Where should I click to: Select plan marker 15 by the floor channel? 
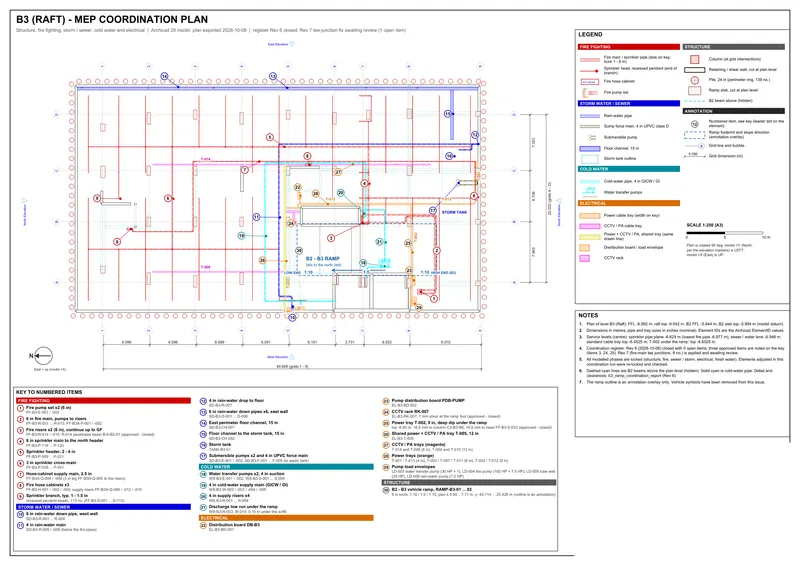click(447, 114)
